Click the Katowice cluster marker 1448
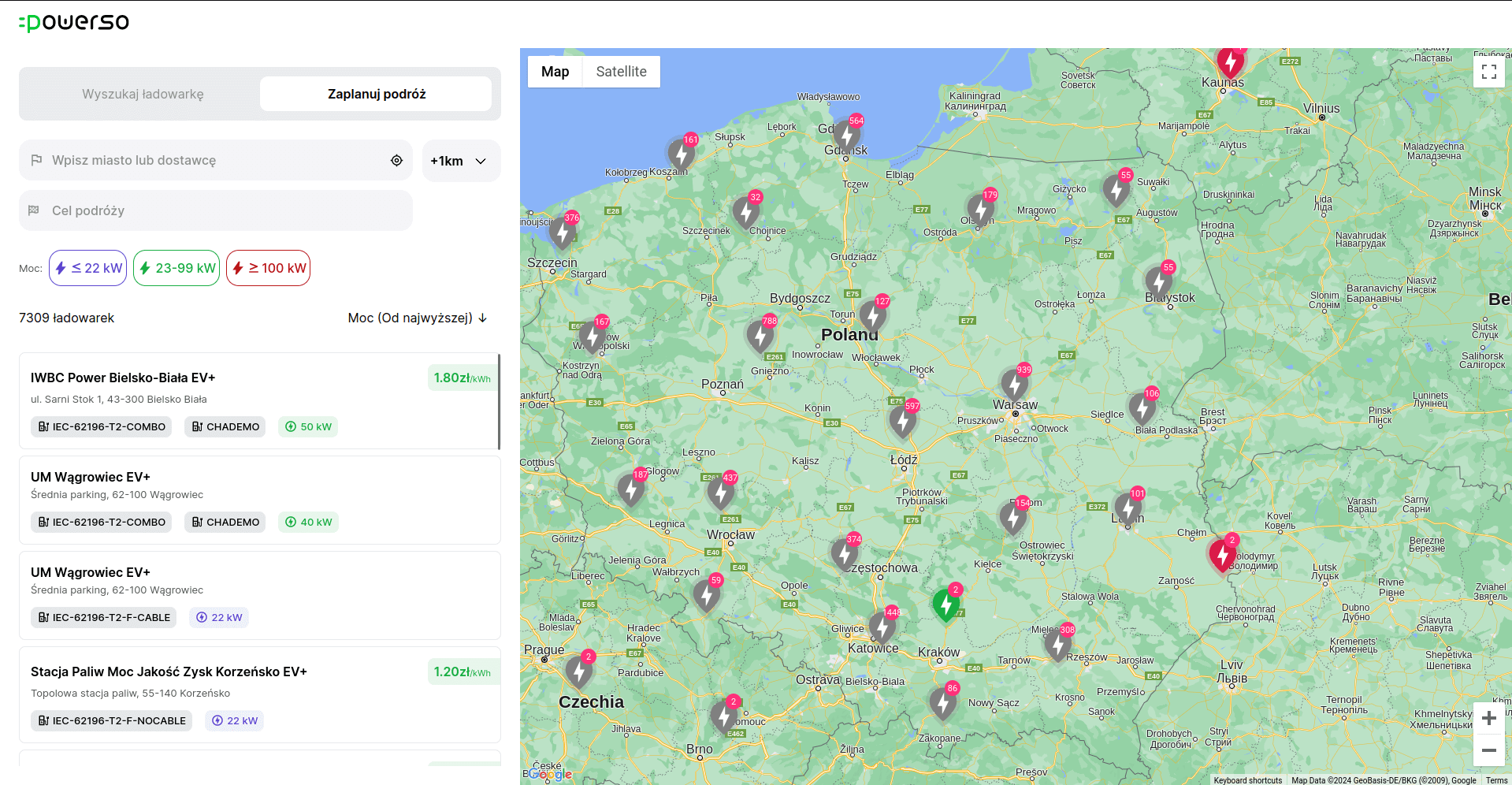Image resolution: width=1512 pixels, height=785 pixels. (882, 627)
